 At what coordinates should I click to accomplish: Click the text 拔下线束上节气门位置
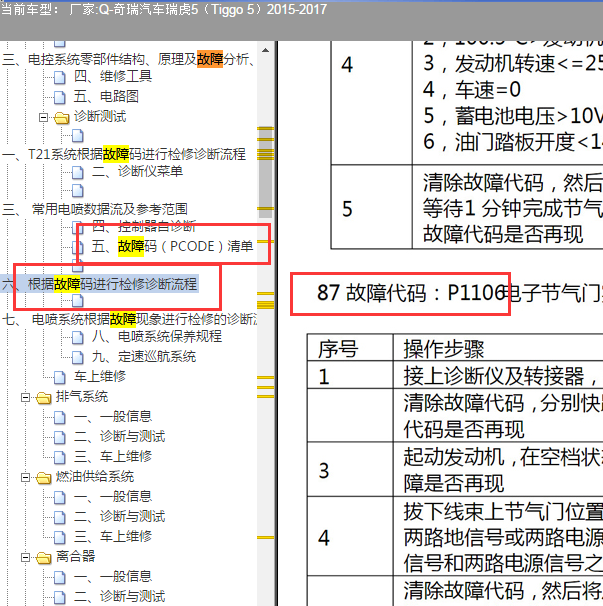point(503,512)
